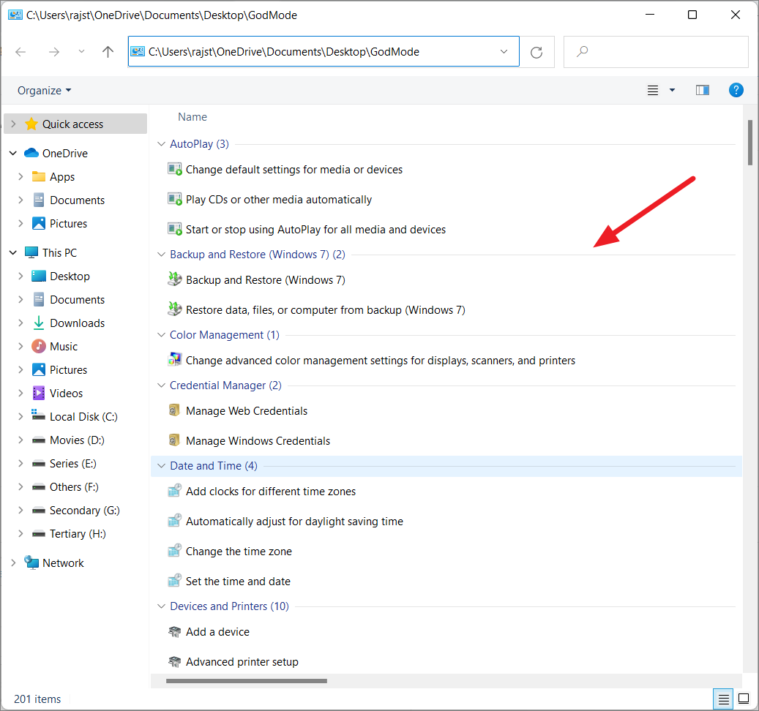
Task: Collapse the Credential Manager group
Action: click(161, 385)
